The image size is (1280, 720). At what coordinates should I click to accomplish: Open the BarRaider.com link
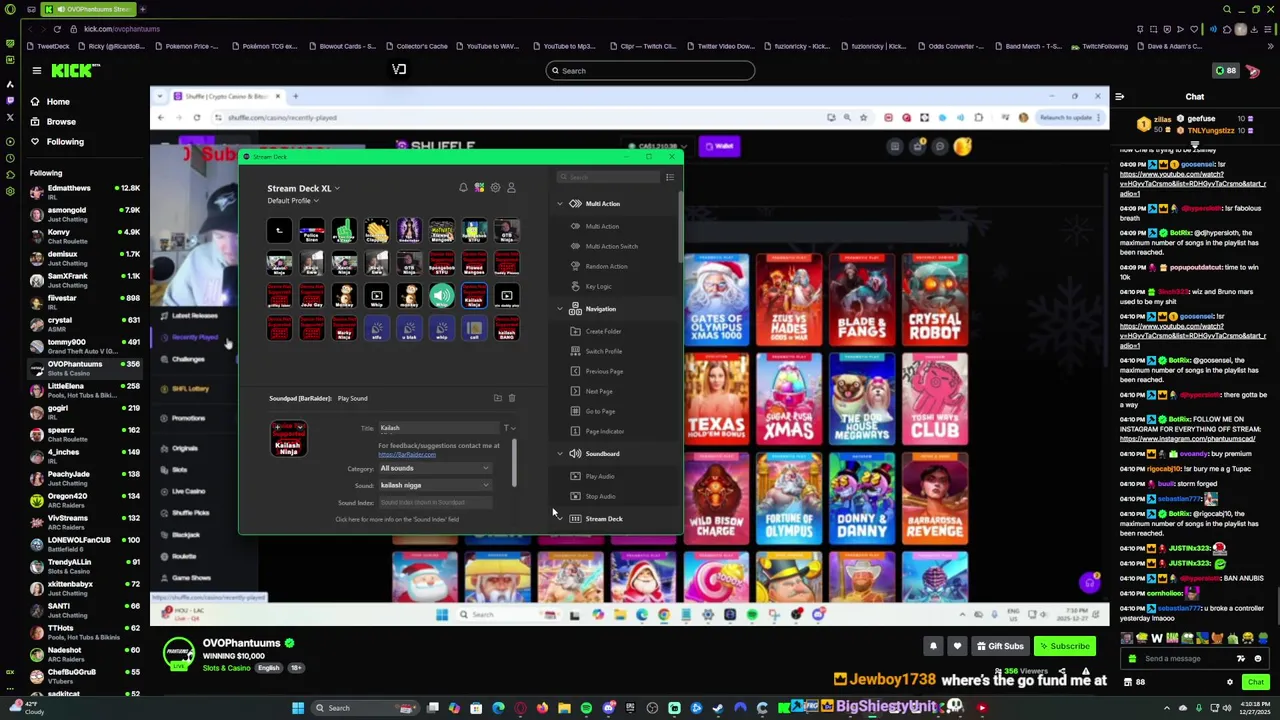coord(407,454)
